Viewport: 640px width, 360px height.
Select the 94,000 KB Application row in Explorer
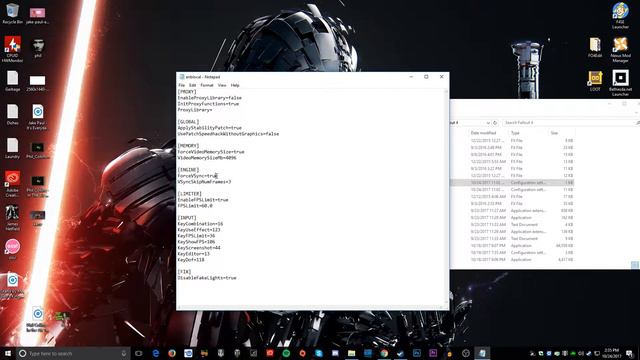pos(512,246)
